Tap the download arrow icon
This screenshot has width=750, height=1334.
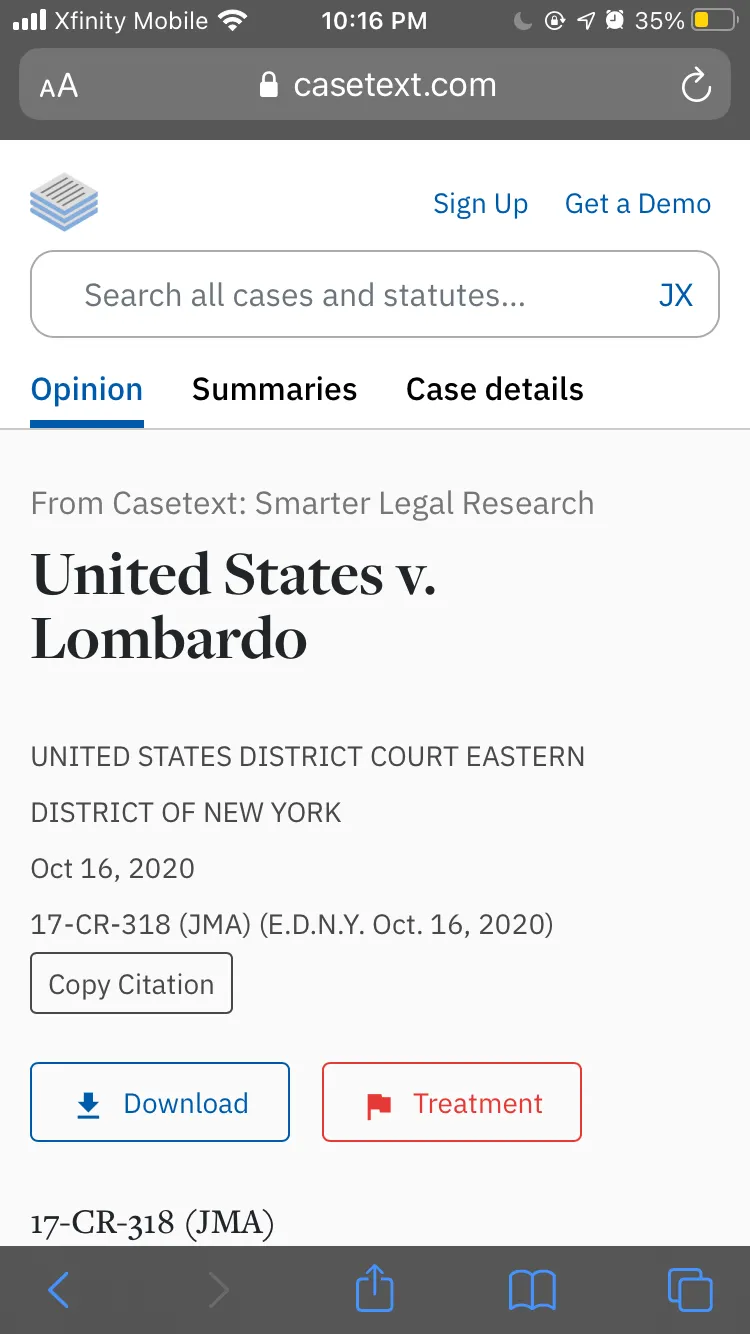coord(89,1104)
